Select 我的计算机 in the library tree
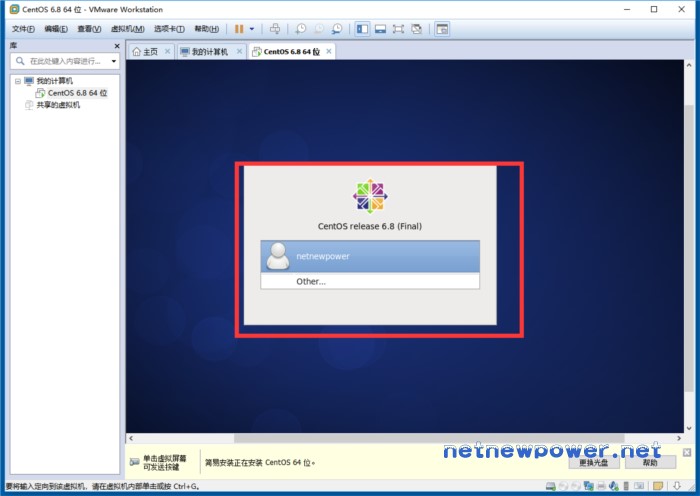Viewport: 700px width, 496px height. click(54, 81)
